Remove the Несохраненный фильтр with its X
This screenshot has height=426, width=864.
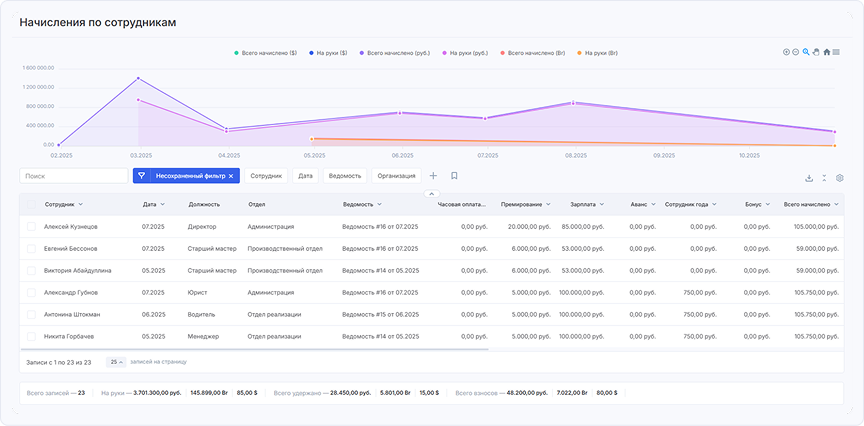[231, 176]
